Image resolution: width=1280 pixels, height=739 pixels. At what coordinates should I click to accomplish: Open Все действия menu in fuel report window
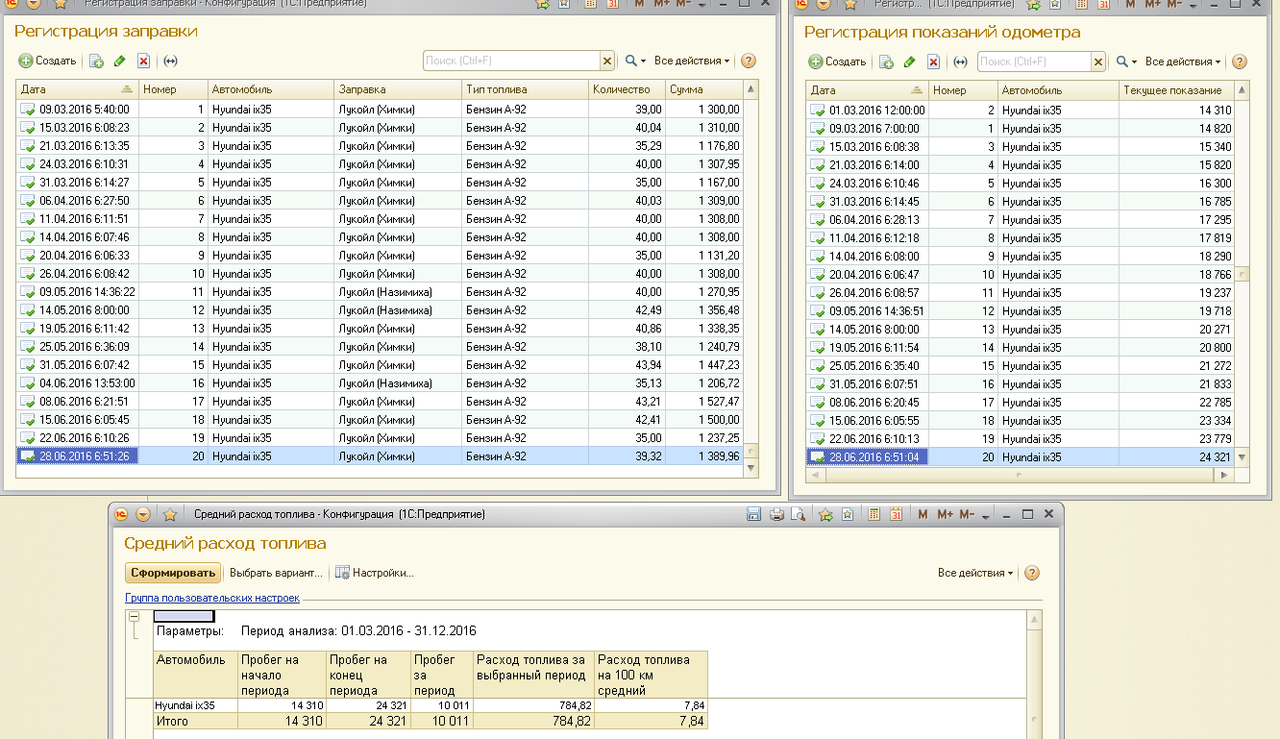point(975,573)
